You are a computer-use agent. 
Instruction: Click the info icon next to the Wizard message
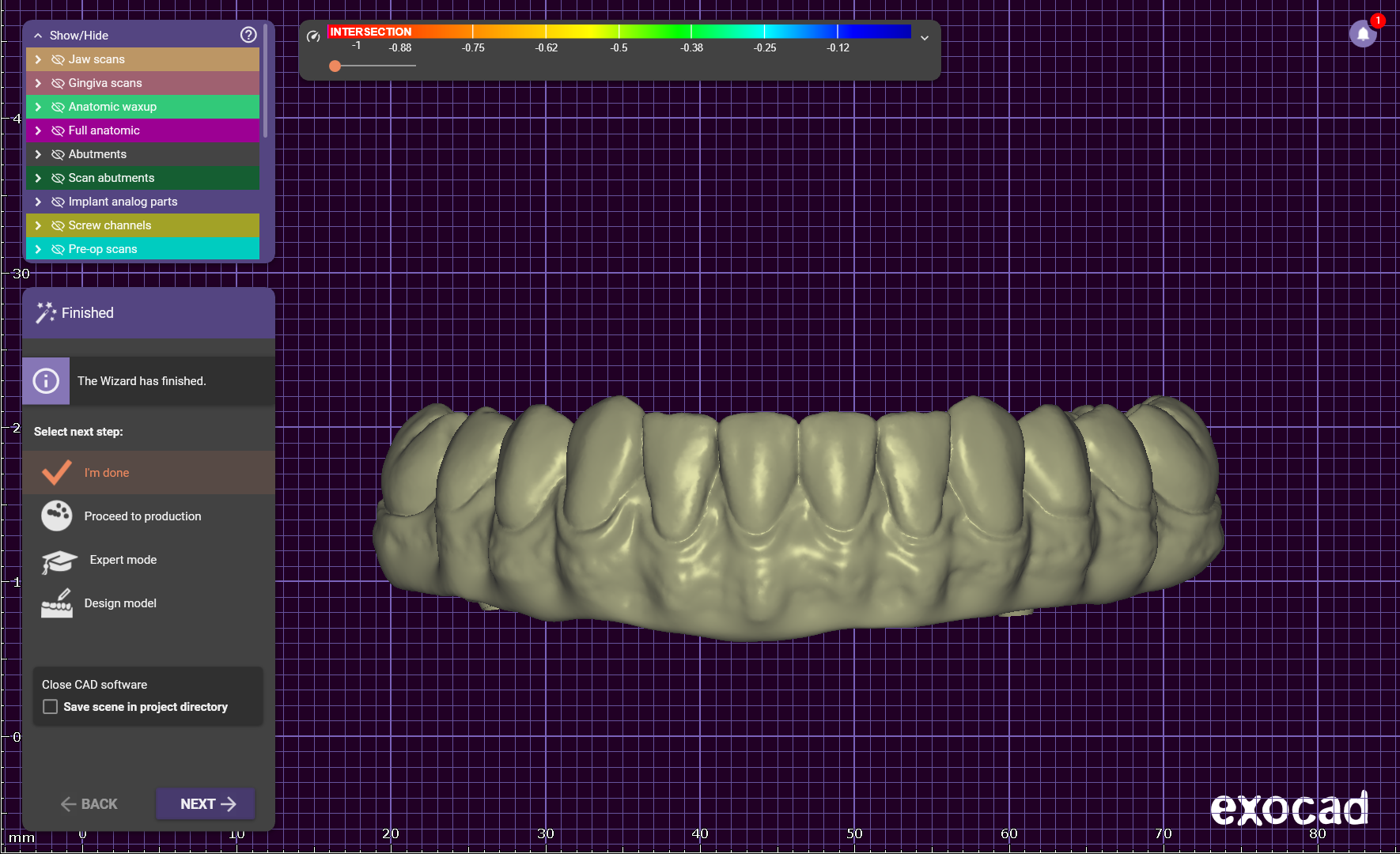point(46,381)
